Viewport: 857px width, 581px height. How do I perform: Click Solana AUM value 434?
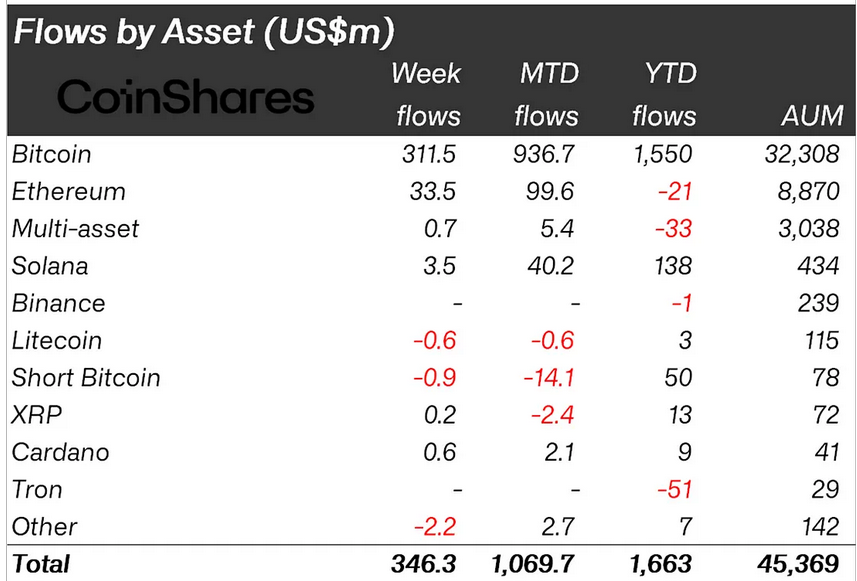click(x=818, y=266)
